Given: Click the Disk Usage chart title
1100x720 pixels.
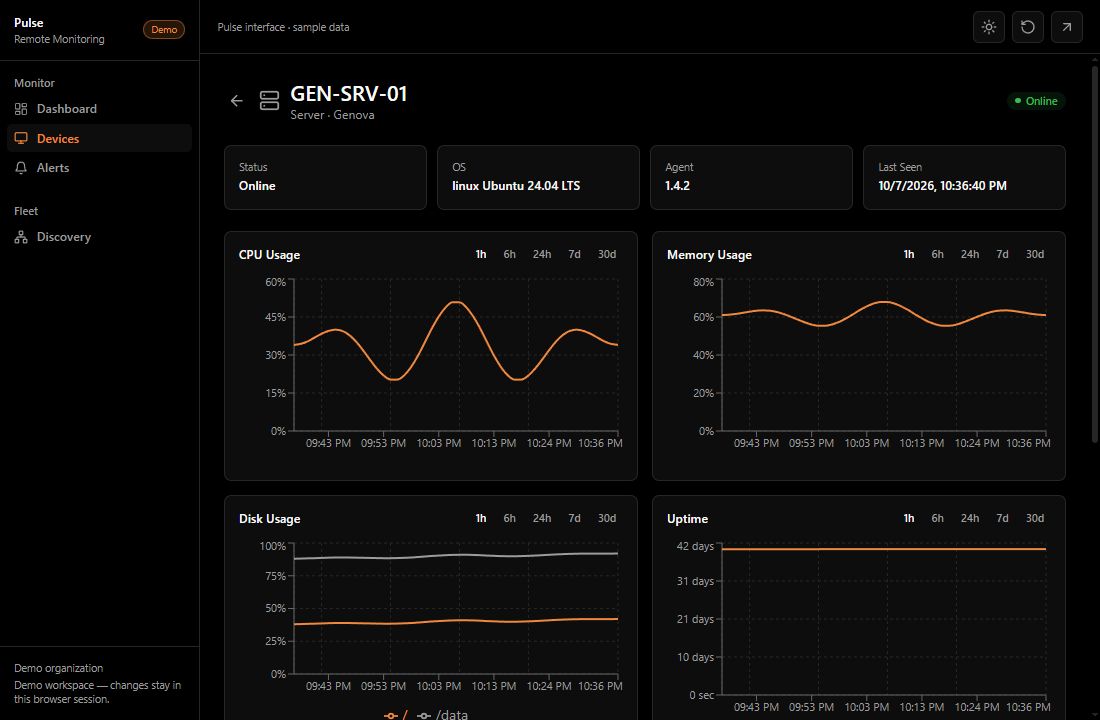Looking at the screenshot, I should 269,519.
